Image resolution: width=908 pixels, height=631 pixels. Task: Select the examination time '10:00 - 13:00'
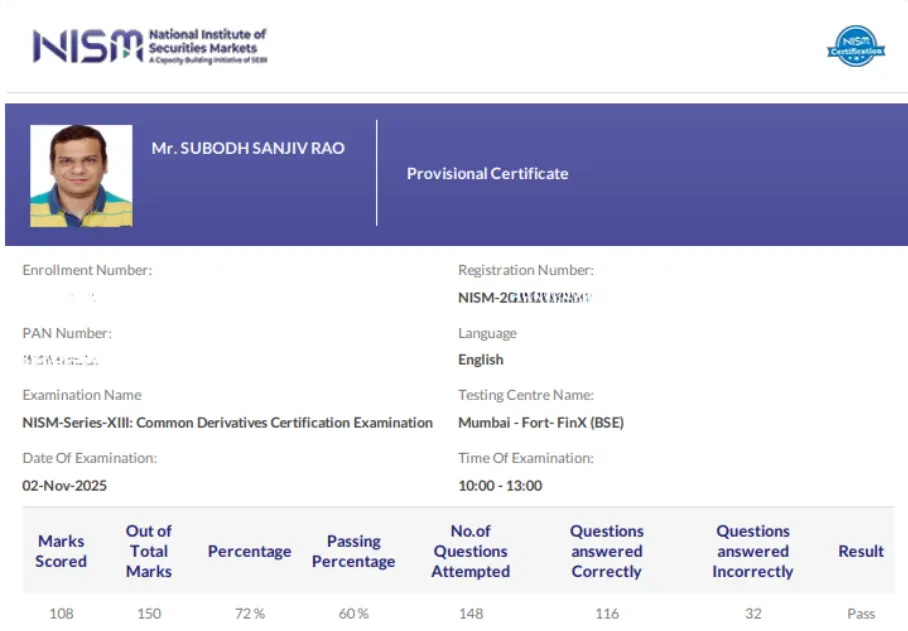point(500,485)
